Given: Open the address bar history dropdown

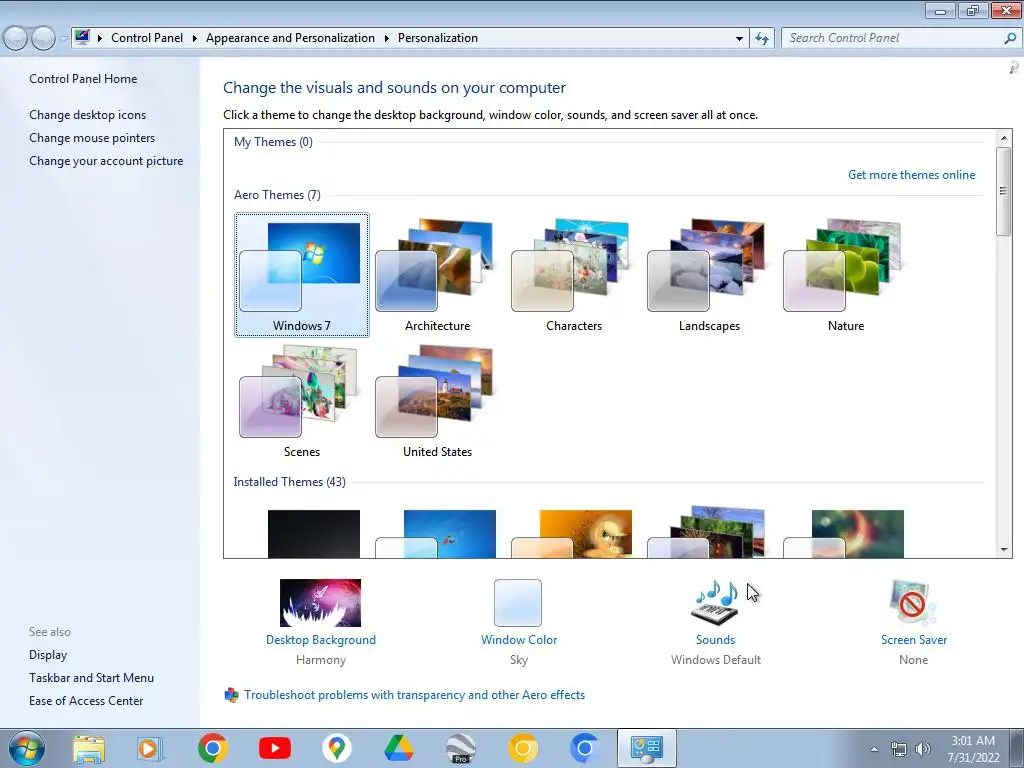Looking at the screenshot, I should tap(739, 39).
